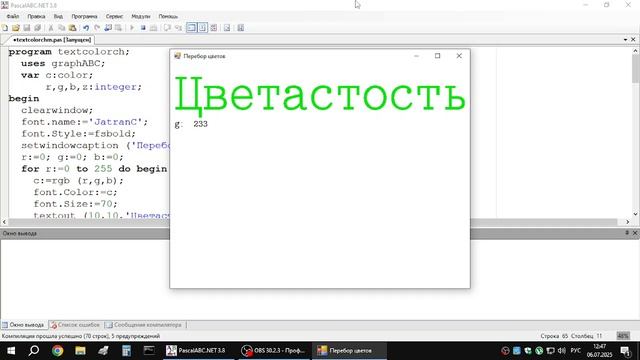The width and height of the screenshot is (640, 360).
Task: Click the editor scrollbar down arrow
Action: point(636,214)
